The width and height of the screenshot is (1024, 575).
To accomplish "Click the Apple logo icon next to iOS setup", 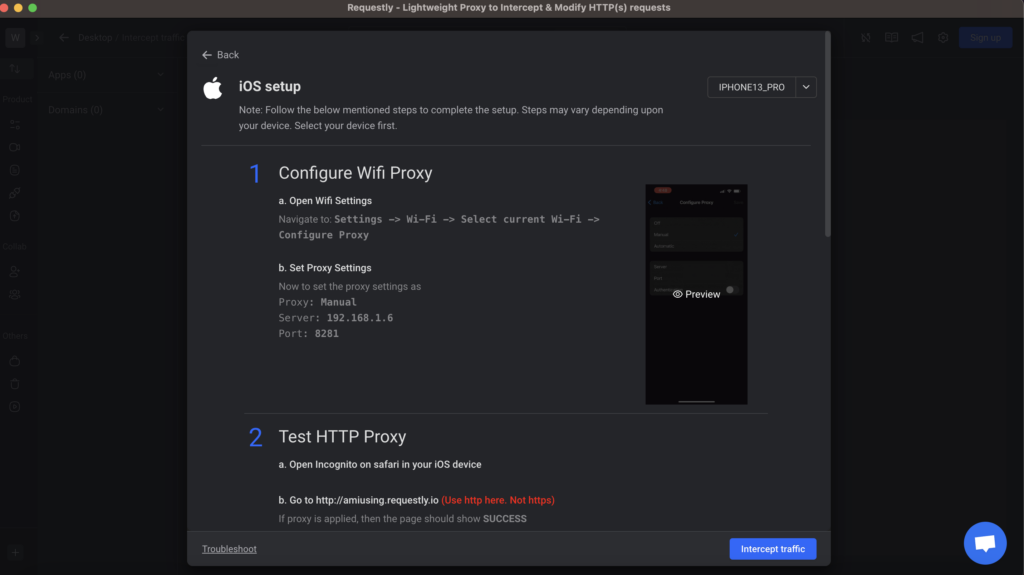I will 213,88.
